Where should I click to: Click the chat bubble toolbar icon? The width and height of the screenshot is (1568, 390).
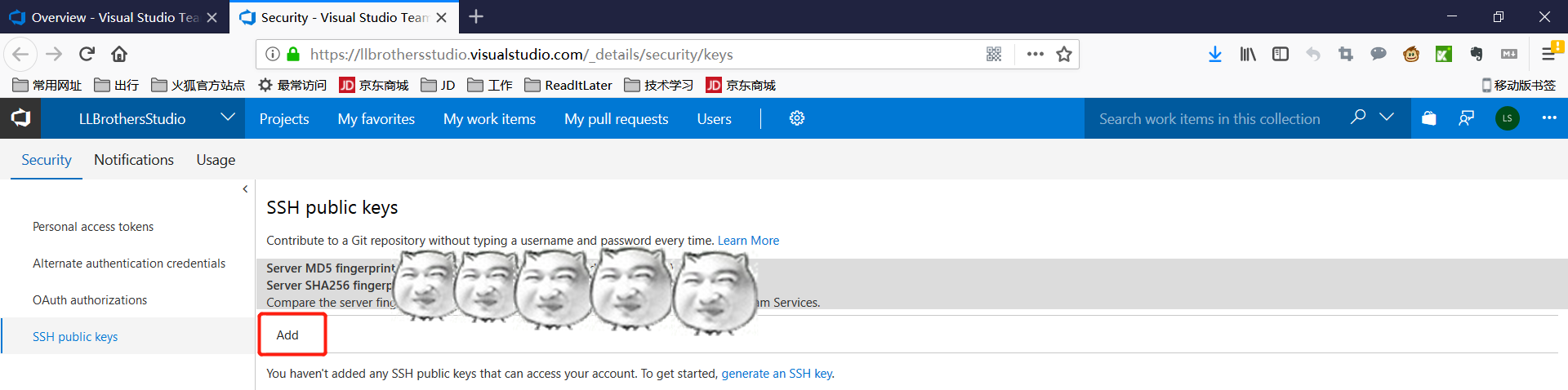1379,54
